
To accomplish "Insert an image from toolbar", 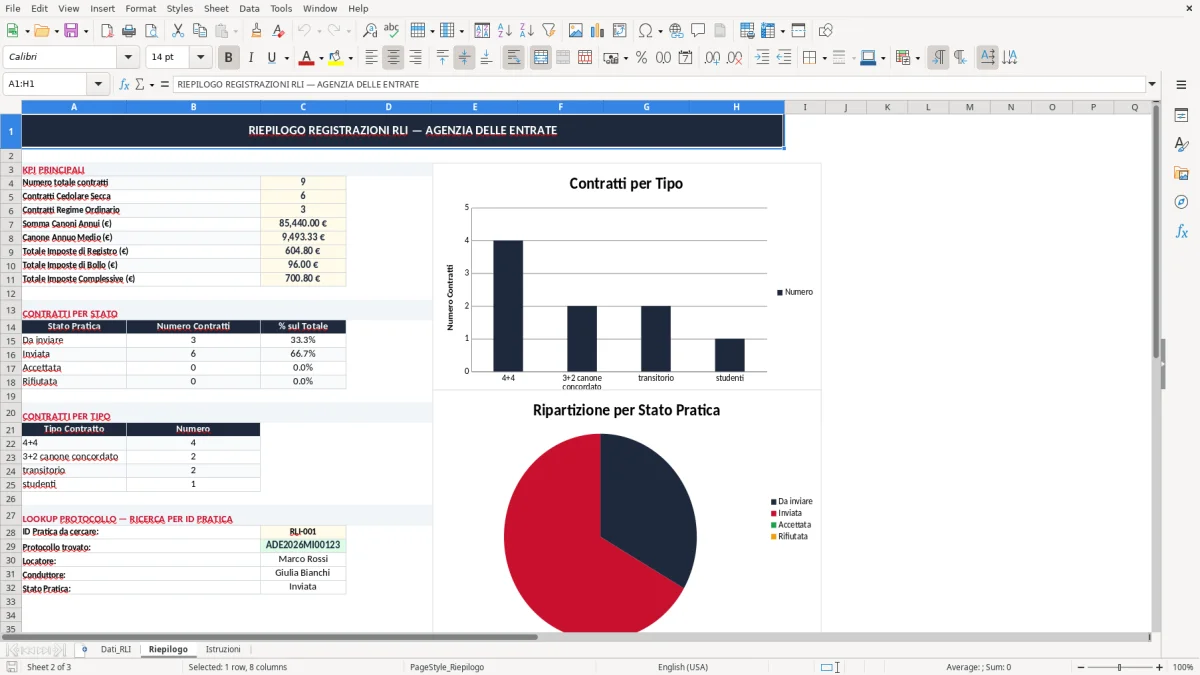I will (x=576, y=31).
